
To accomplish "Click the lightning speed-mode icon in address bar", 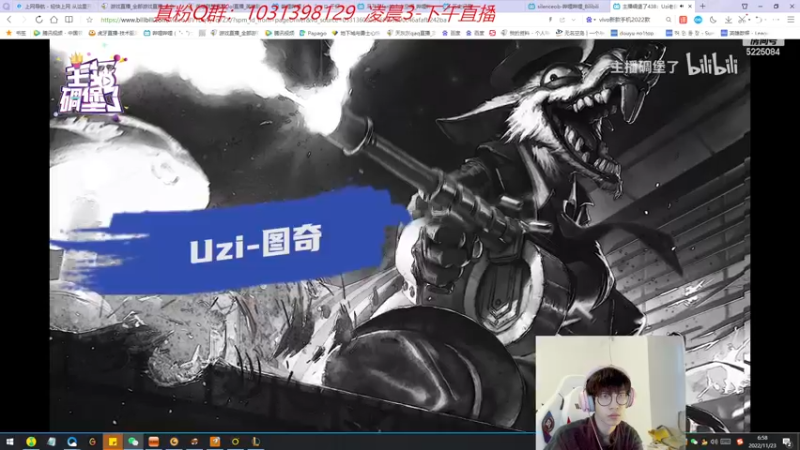I will click(x=551, y=20).
